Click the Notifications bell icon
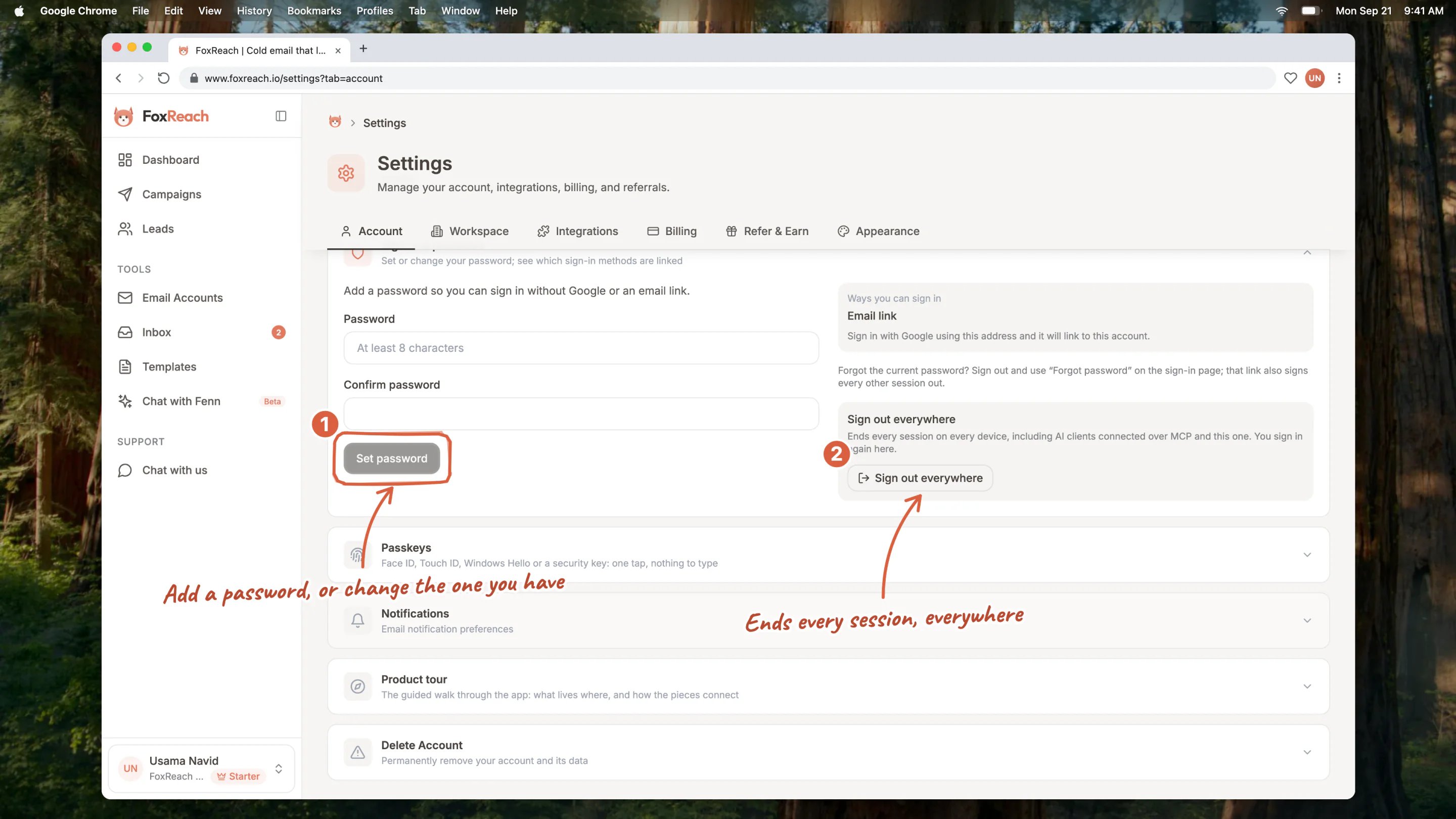The image size is (1456, 819). point(358,621)
